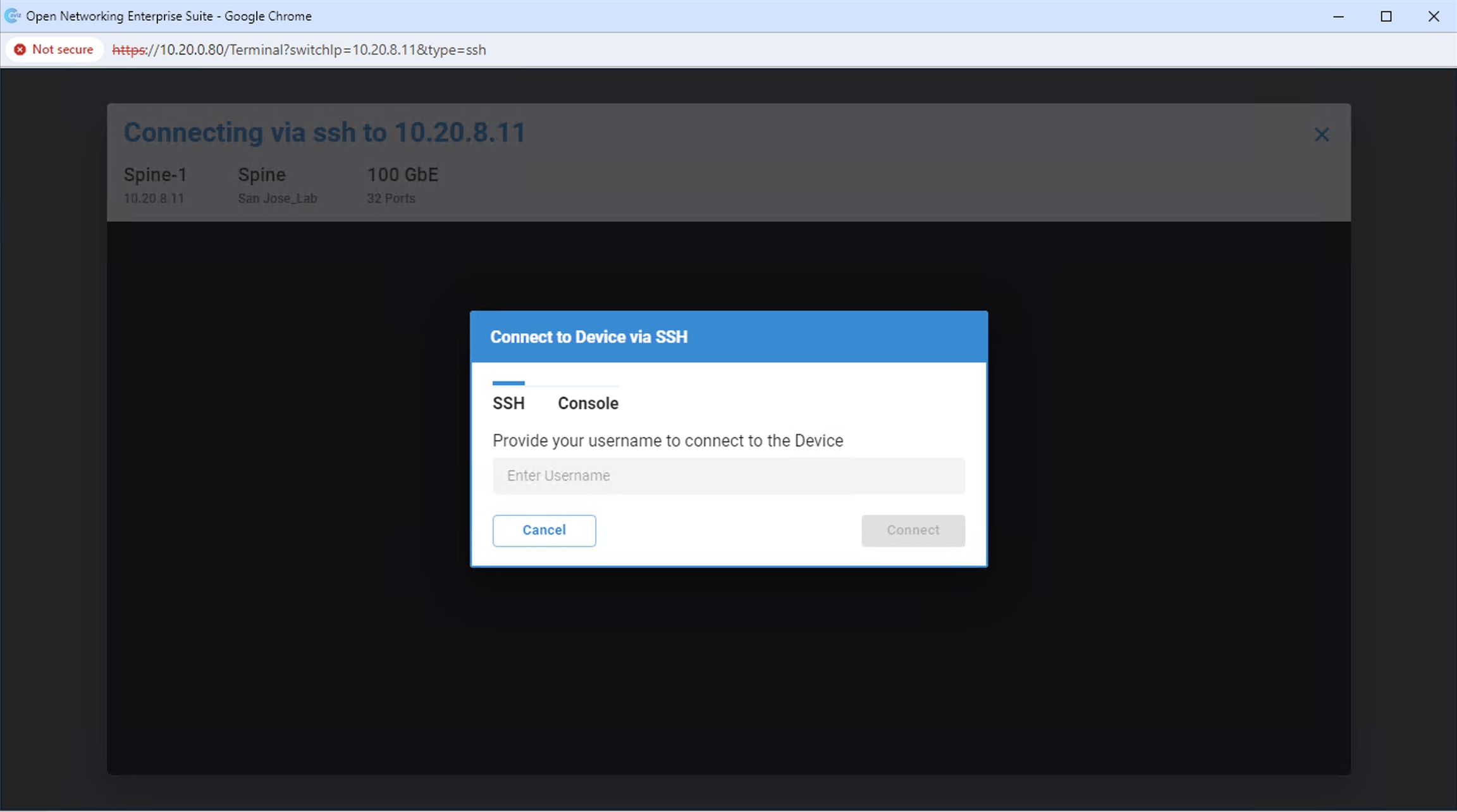Close the SSH terminal panel with X icon
Viewport: 1457px width, 812px height.
(x=1321, y=134)
